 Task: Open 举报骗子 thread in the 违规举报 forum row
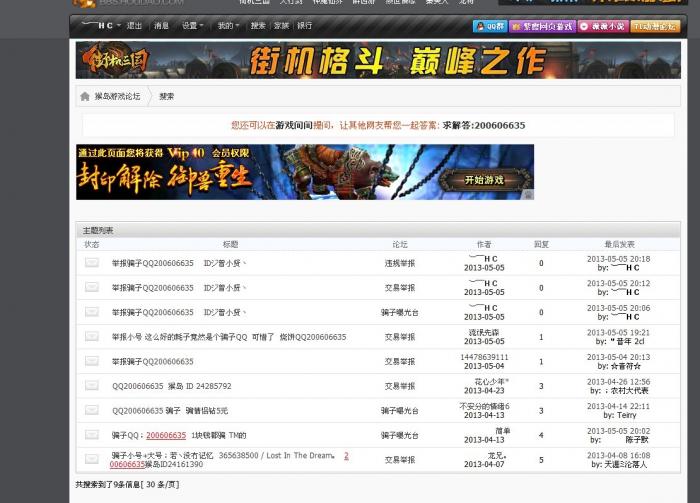coord(179,263)
